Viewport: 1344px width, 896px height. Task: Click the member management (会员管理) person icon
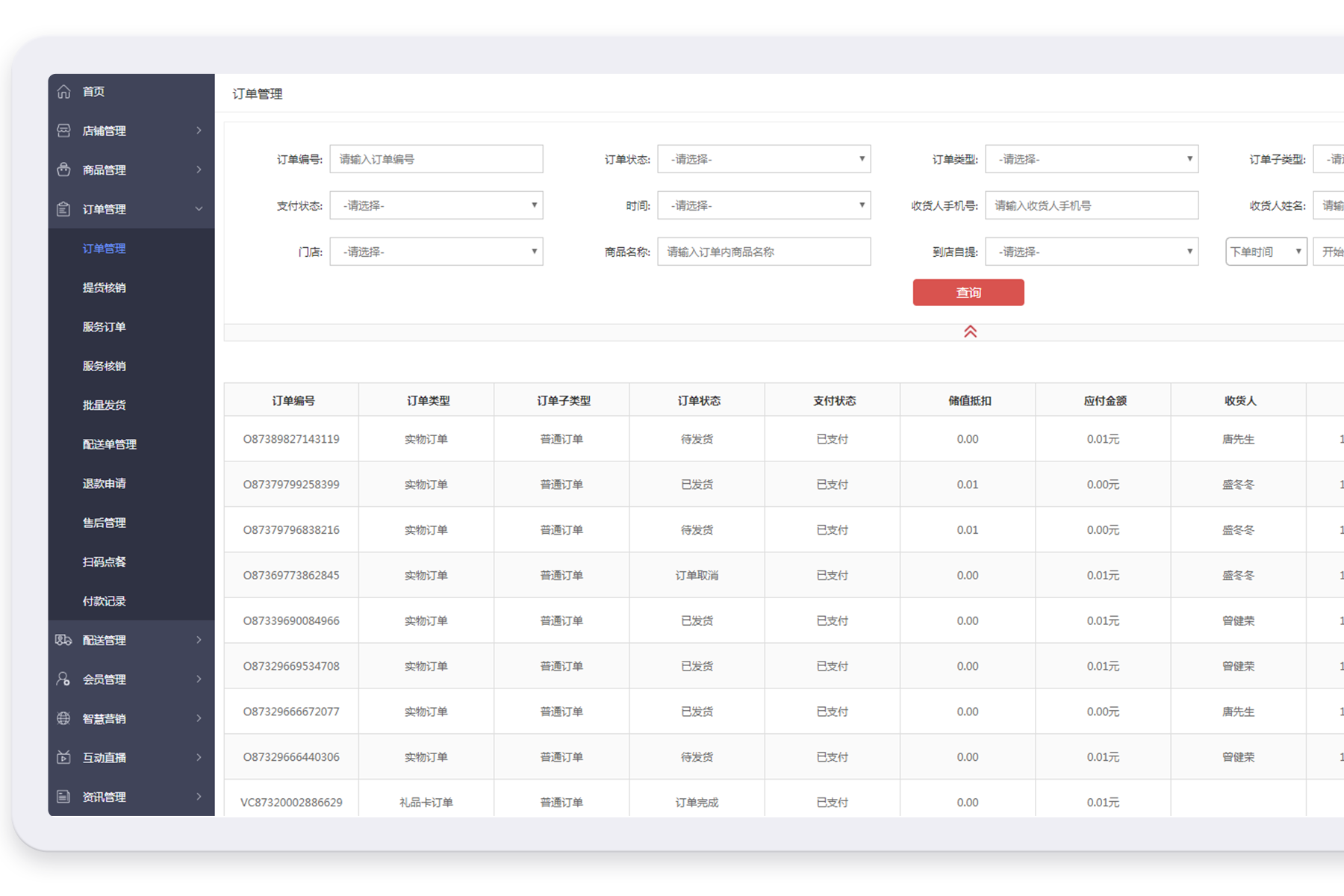point(64,679)
